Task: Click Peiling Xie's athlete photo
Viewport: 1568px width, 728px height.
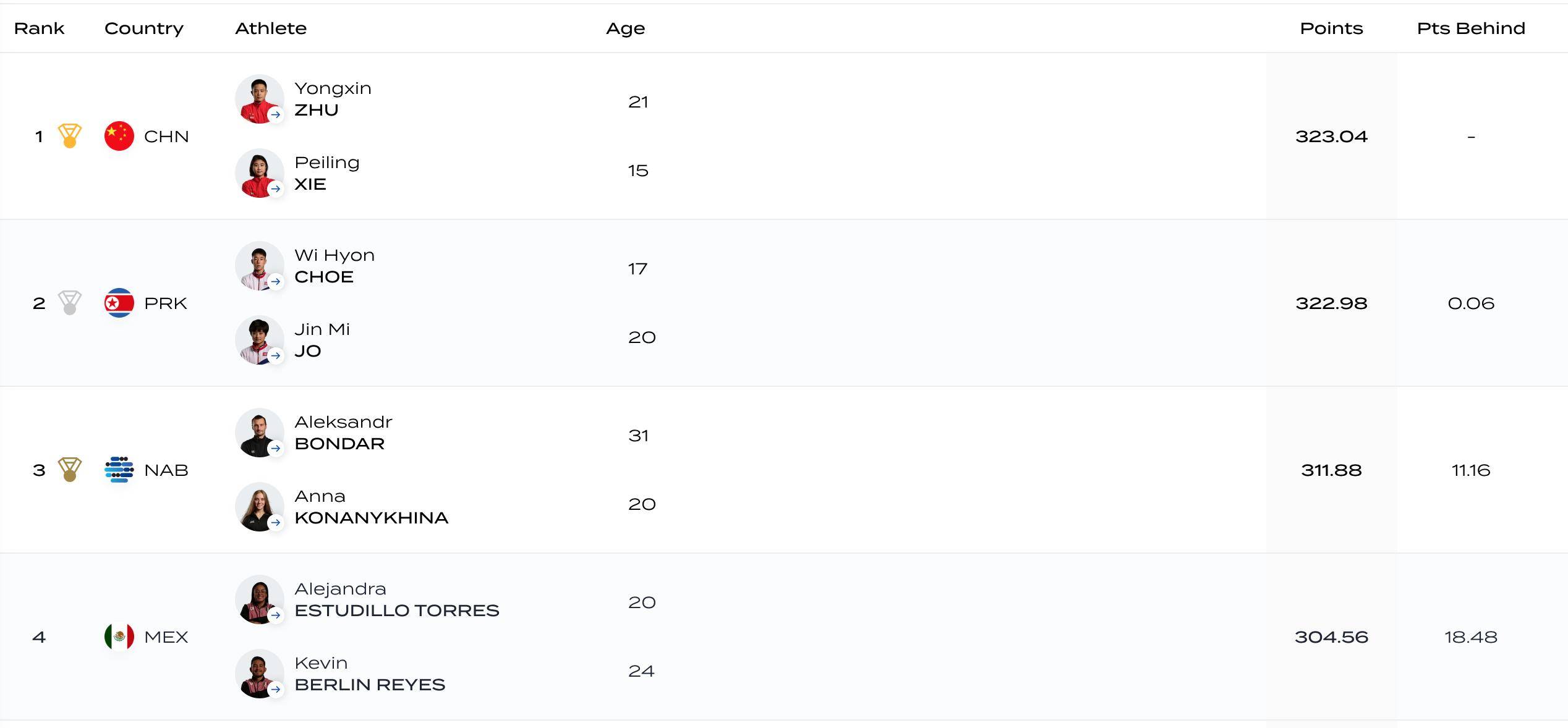Action: click(259, 173)
